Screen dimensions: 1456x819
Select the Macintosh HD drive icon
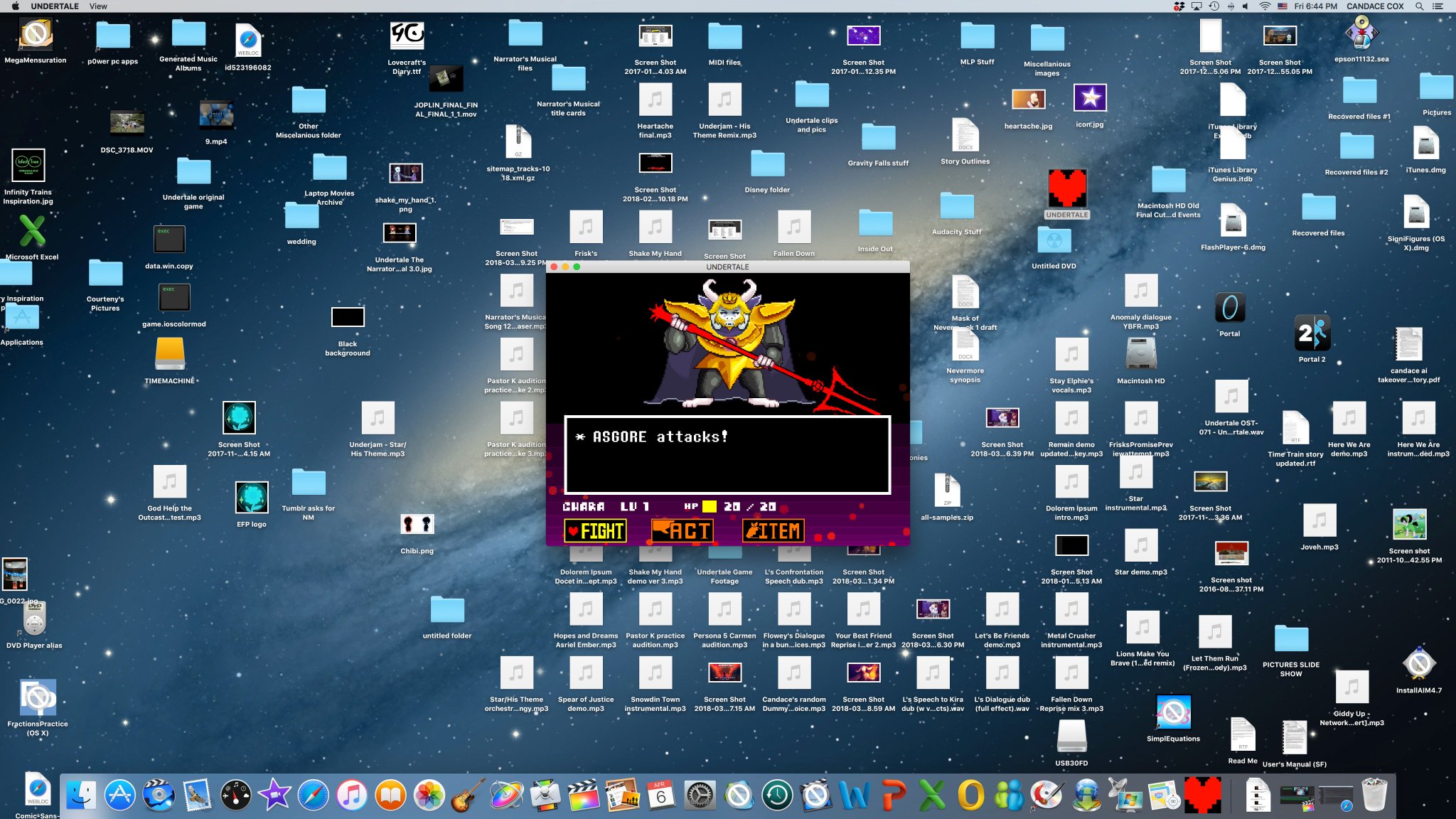(x=1140, y=353)
